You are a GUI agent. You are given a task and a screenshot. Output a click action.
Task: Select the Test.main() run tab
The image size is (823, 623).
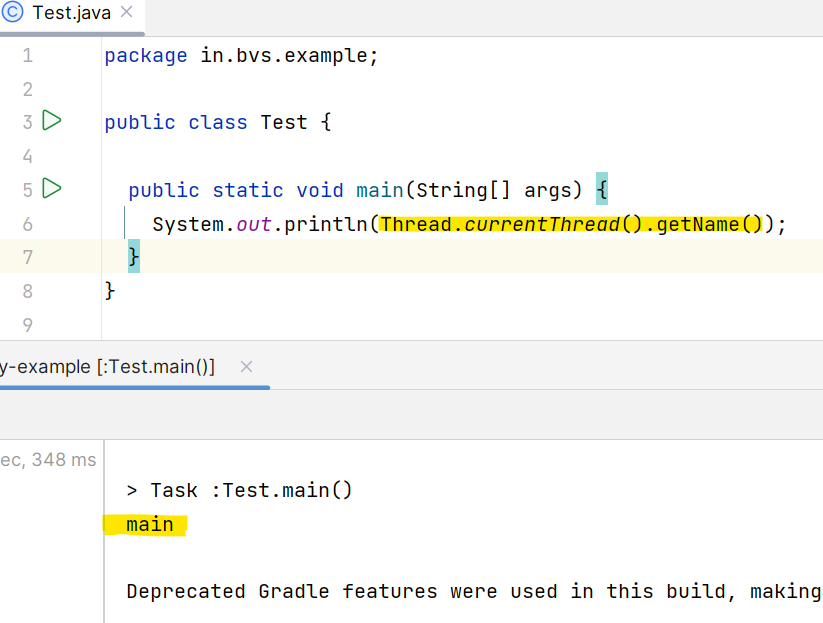click(108, 366)
